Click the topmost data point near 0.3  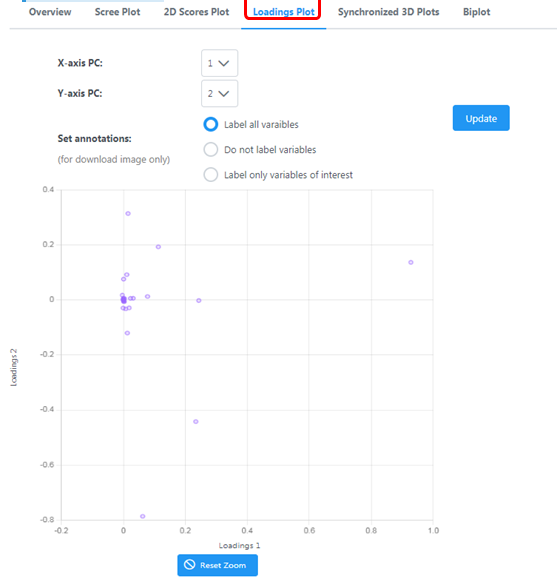128,213
